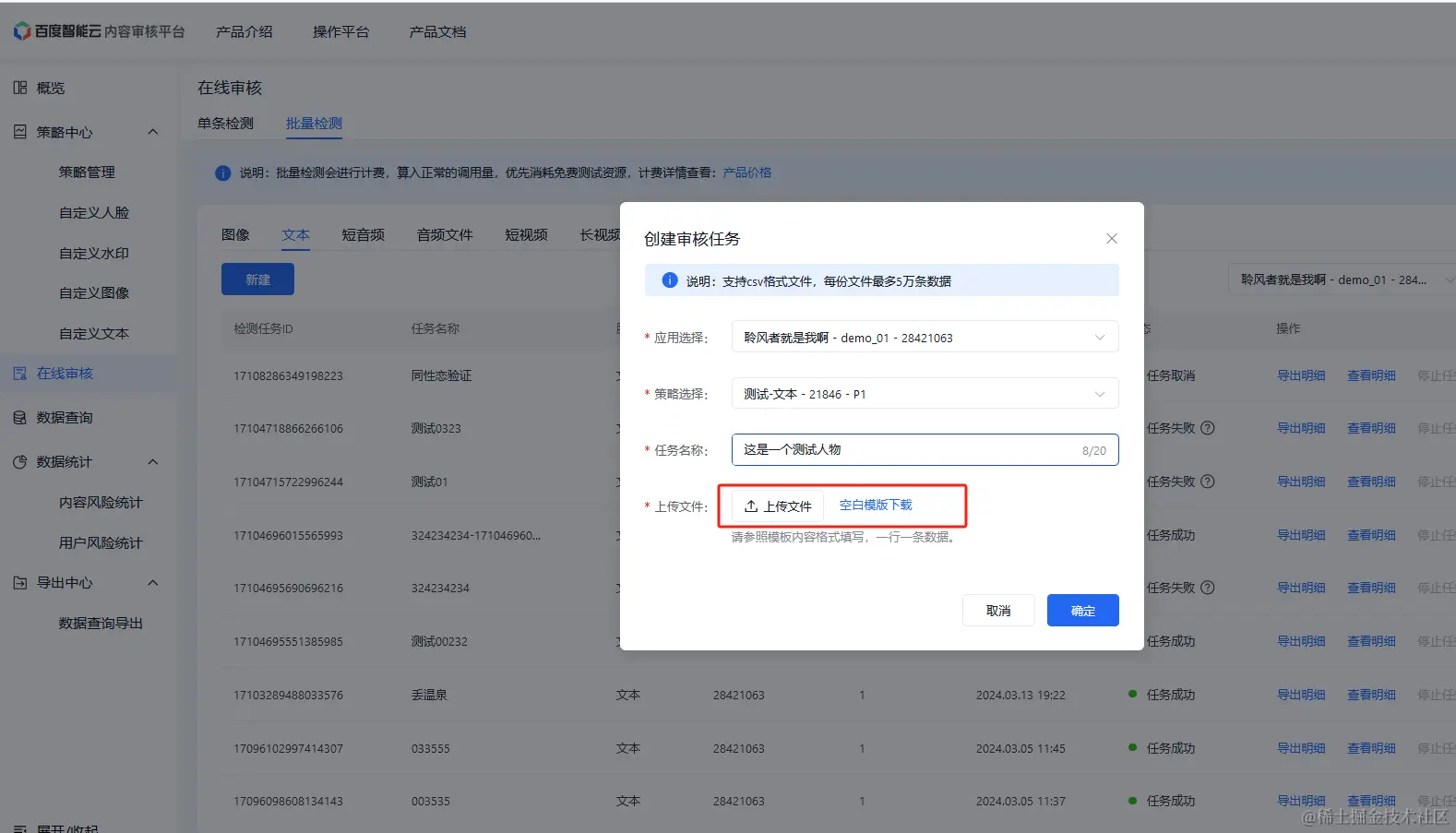Select the 短视频 content type tab
The image size is (1456, 833).
[527, 235]
